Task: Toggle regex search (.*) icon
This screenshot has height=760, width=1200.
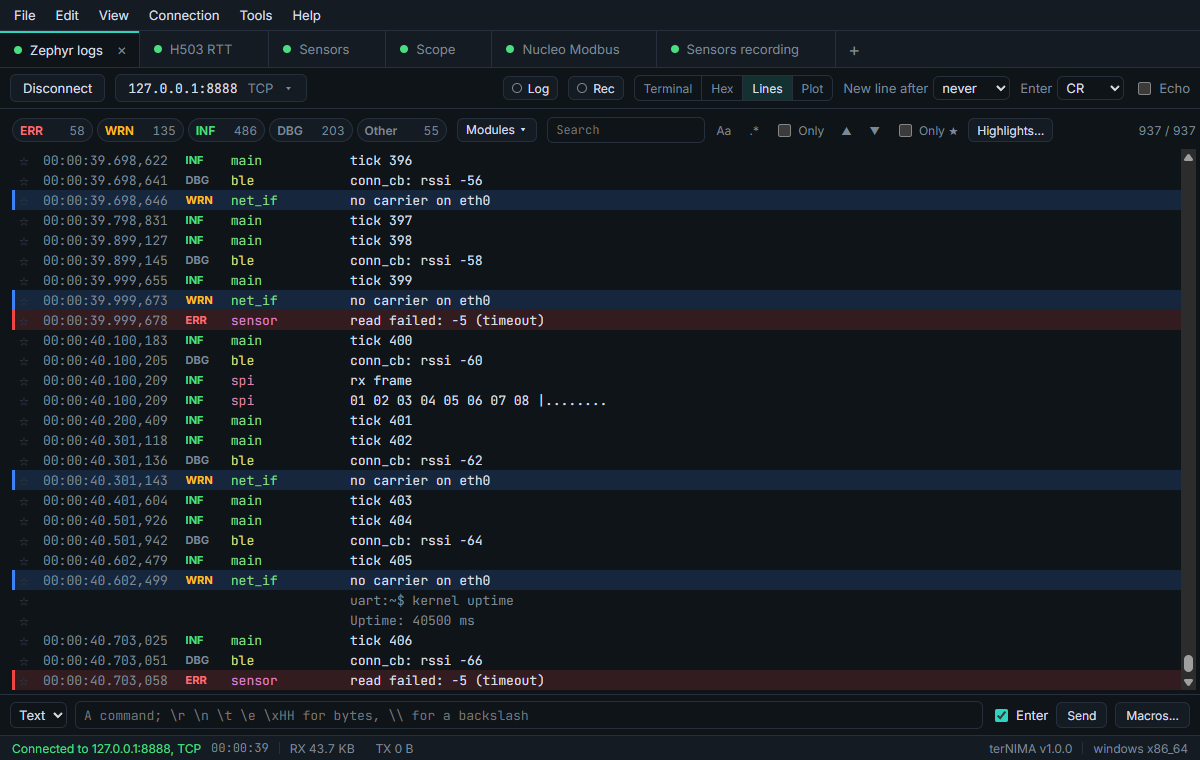Action: [x=754, y=131]
